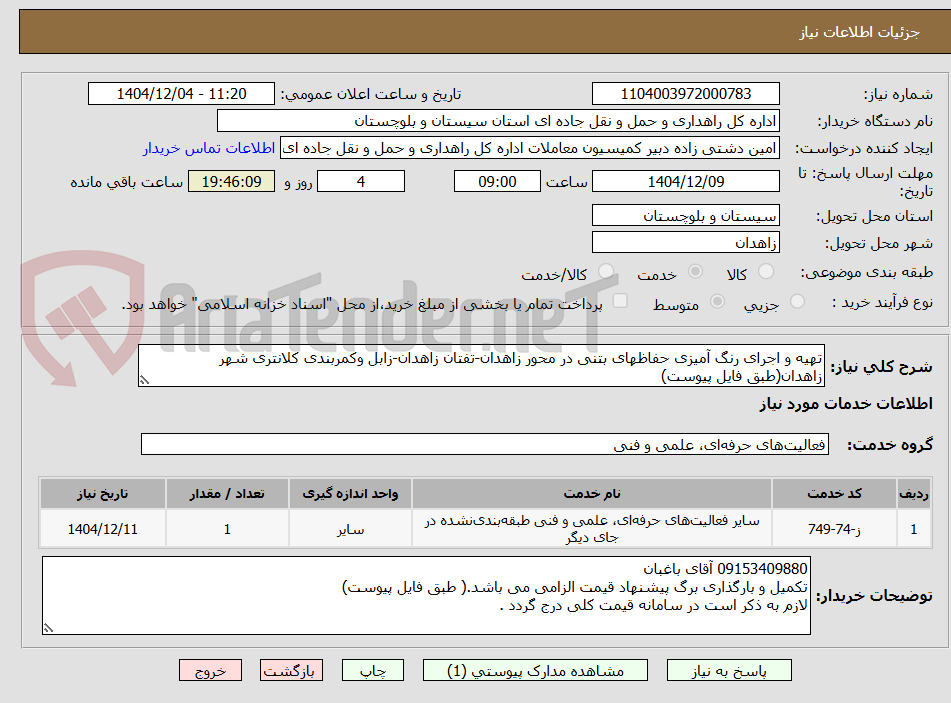The image size is (951, 703).
Task: Click the نوع فرآیند خرید label
Action: (x=882, y=302)
